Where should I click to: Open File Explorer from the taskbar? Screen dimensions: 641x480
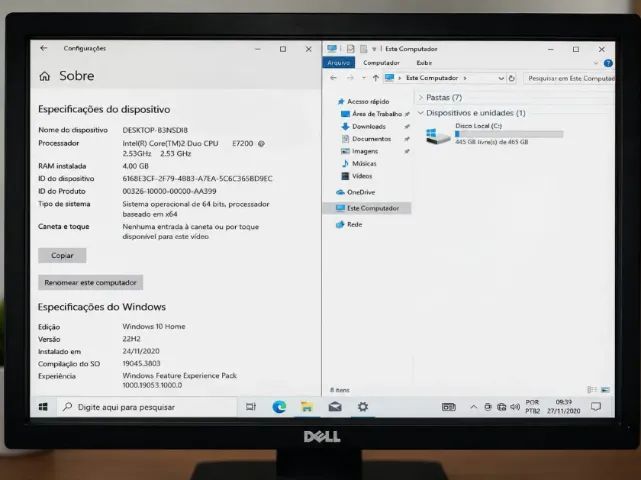307,407
